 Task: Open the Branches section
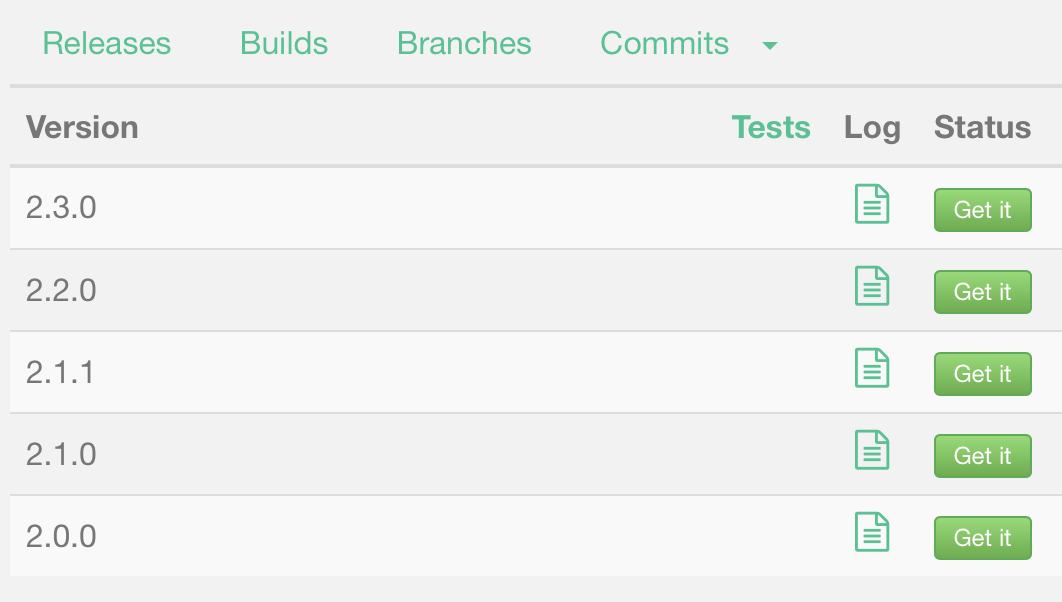click(463, 43)
